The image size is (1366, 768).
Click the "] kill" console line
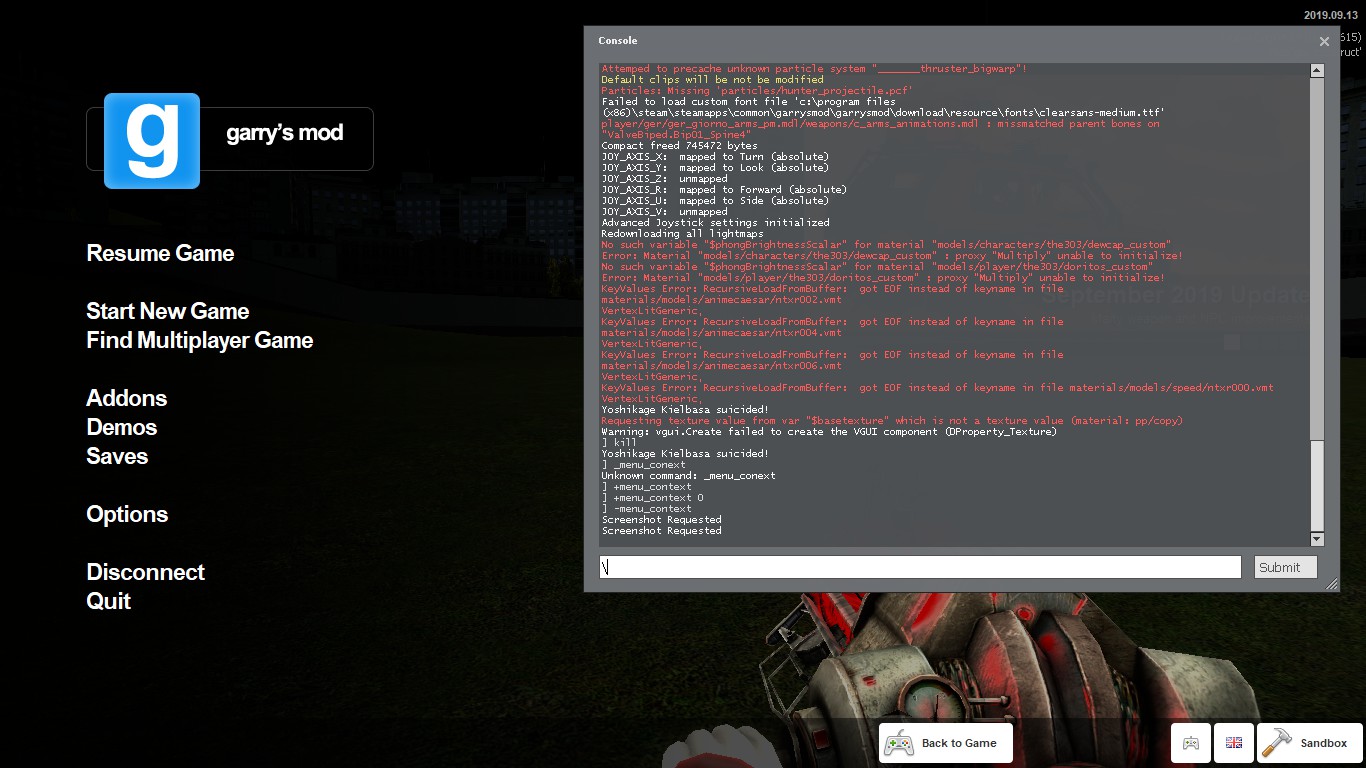[619, 443]
